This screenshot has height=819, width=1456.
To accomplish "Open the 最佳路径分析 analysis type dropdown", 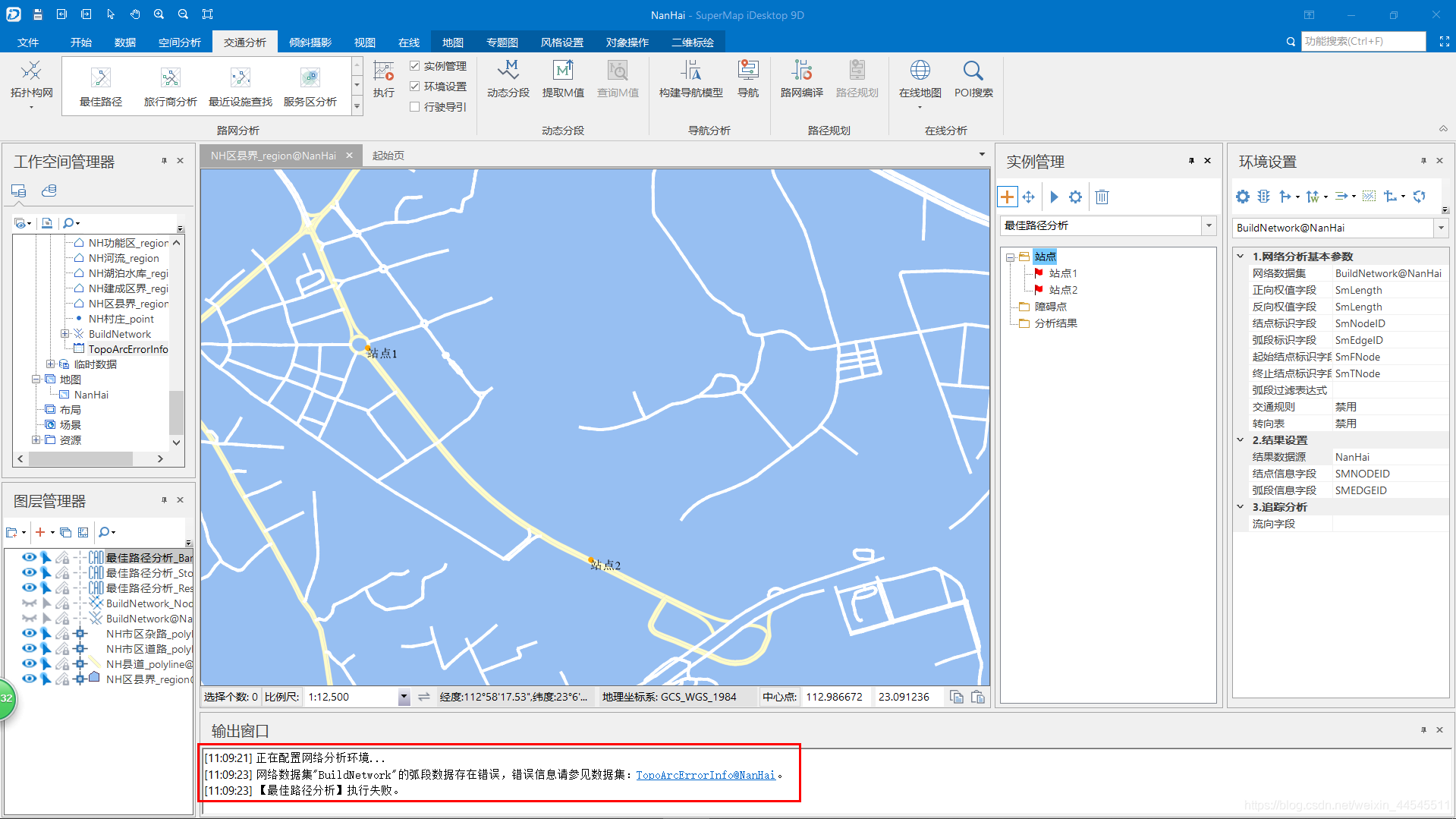I will [x=1209, y=225].
